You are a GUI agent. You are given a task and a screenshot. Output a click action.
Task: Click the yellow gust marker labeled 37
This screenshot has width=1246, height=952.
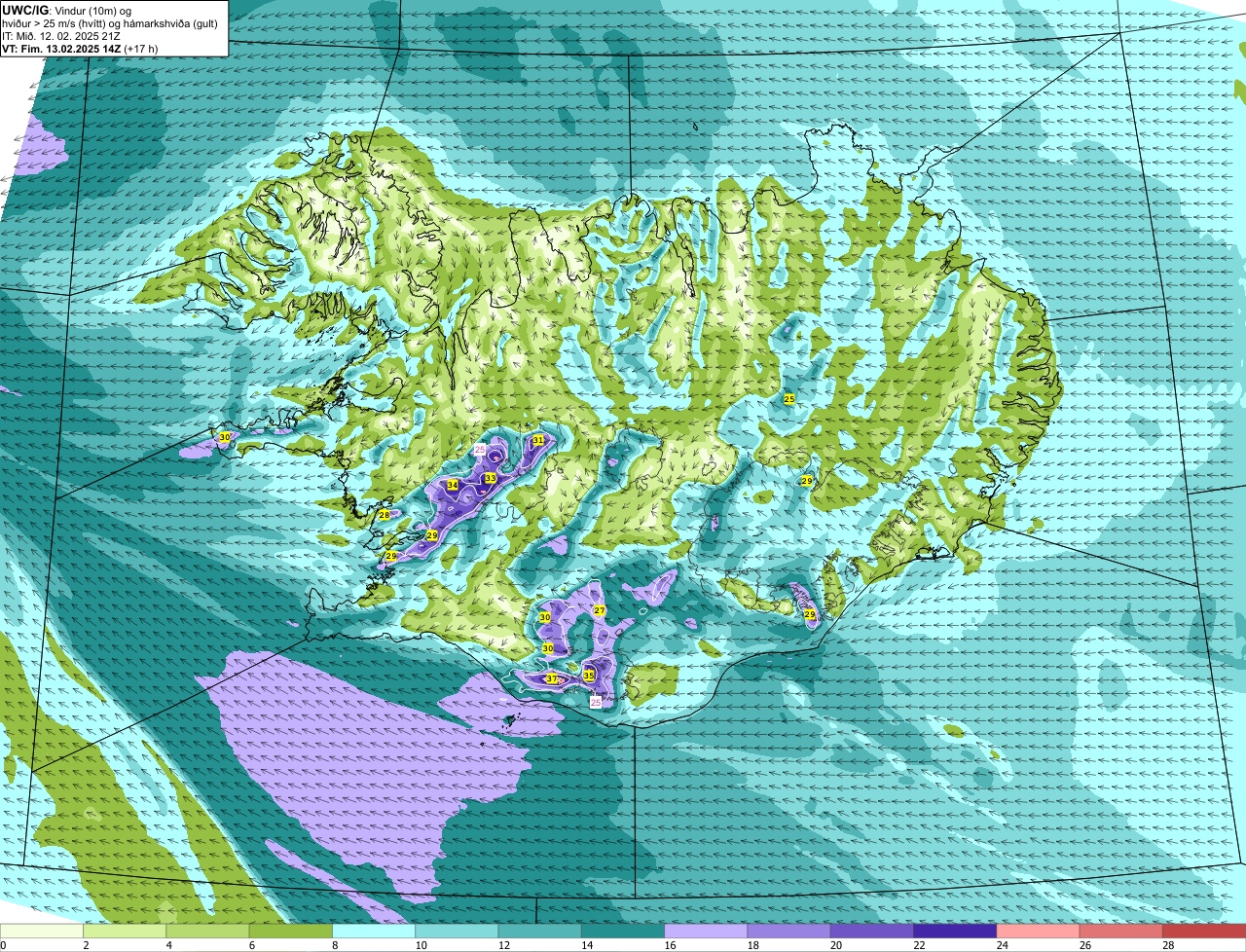click(x=551, y=678)
